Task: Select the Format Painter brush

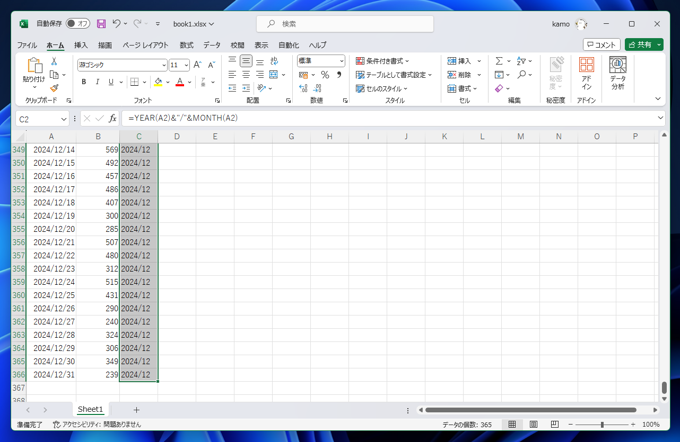Action: click(x=54, y=88)
